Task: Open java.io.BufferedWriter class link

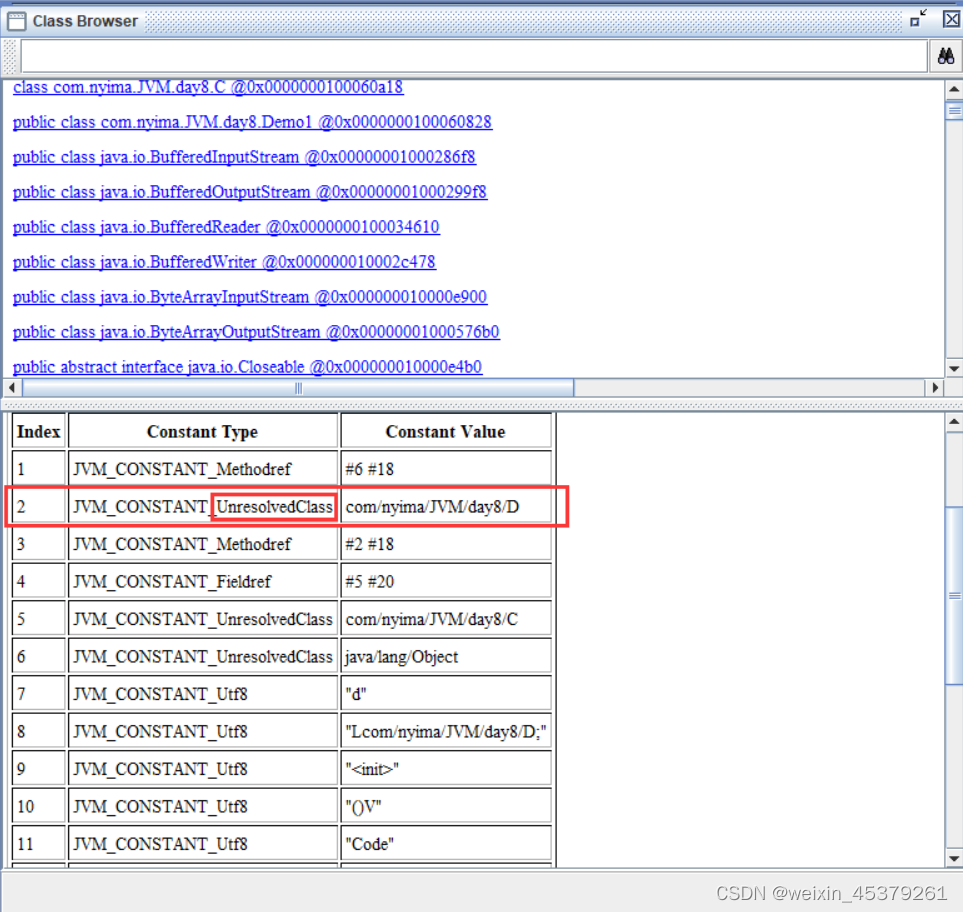Action: pyautogui.click(x=224, y=262)
